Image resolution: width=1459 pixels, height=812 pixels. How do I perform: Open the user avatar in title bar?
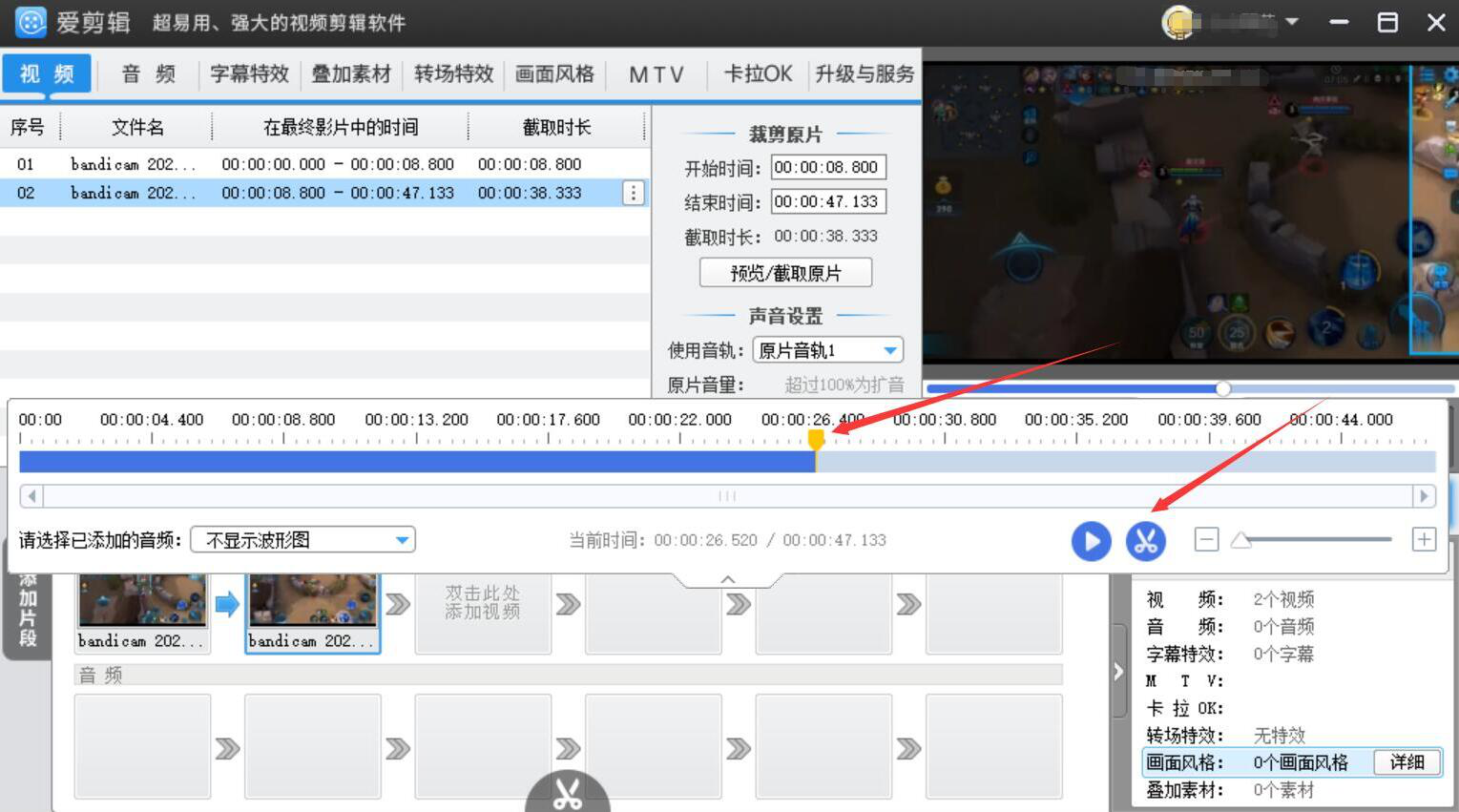1178,22
